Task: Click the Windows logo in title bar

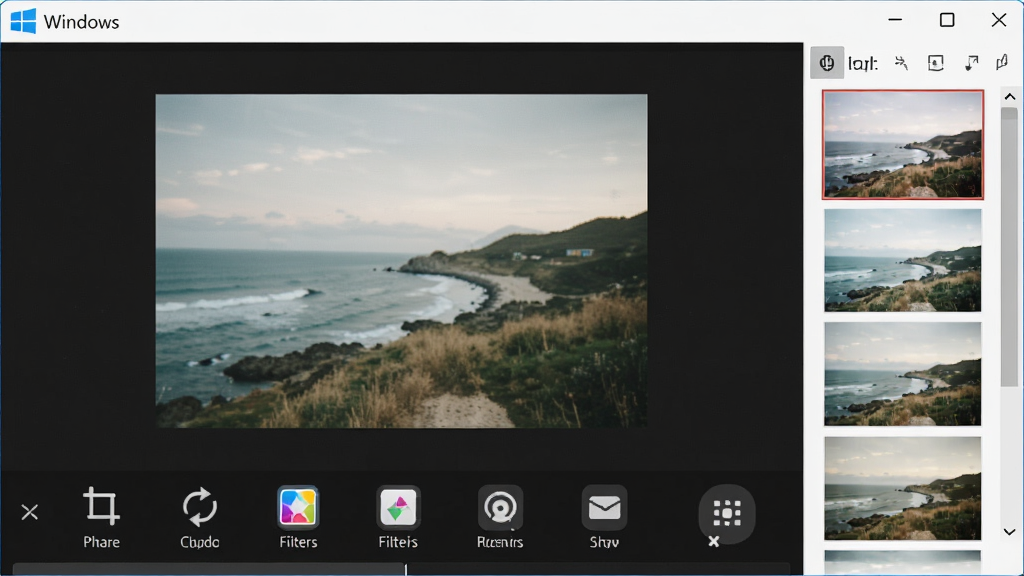Action: (24, 21)
